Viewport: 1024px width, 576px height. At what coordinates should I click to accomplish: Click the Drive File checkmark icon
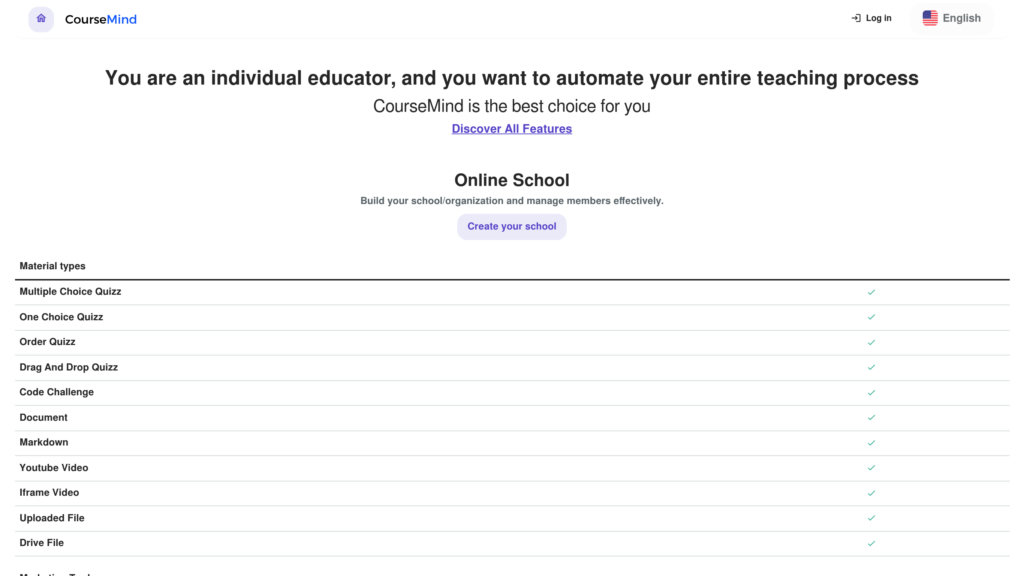871,543
